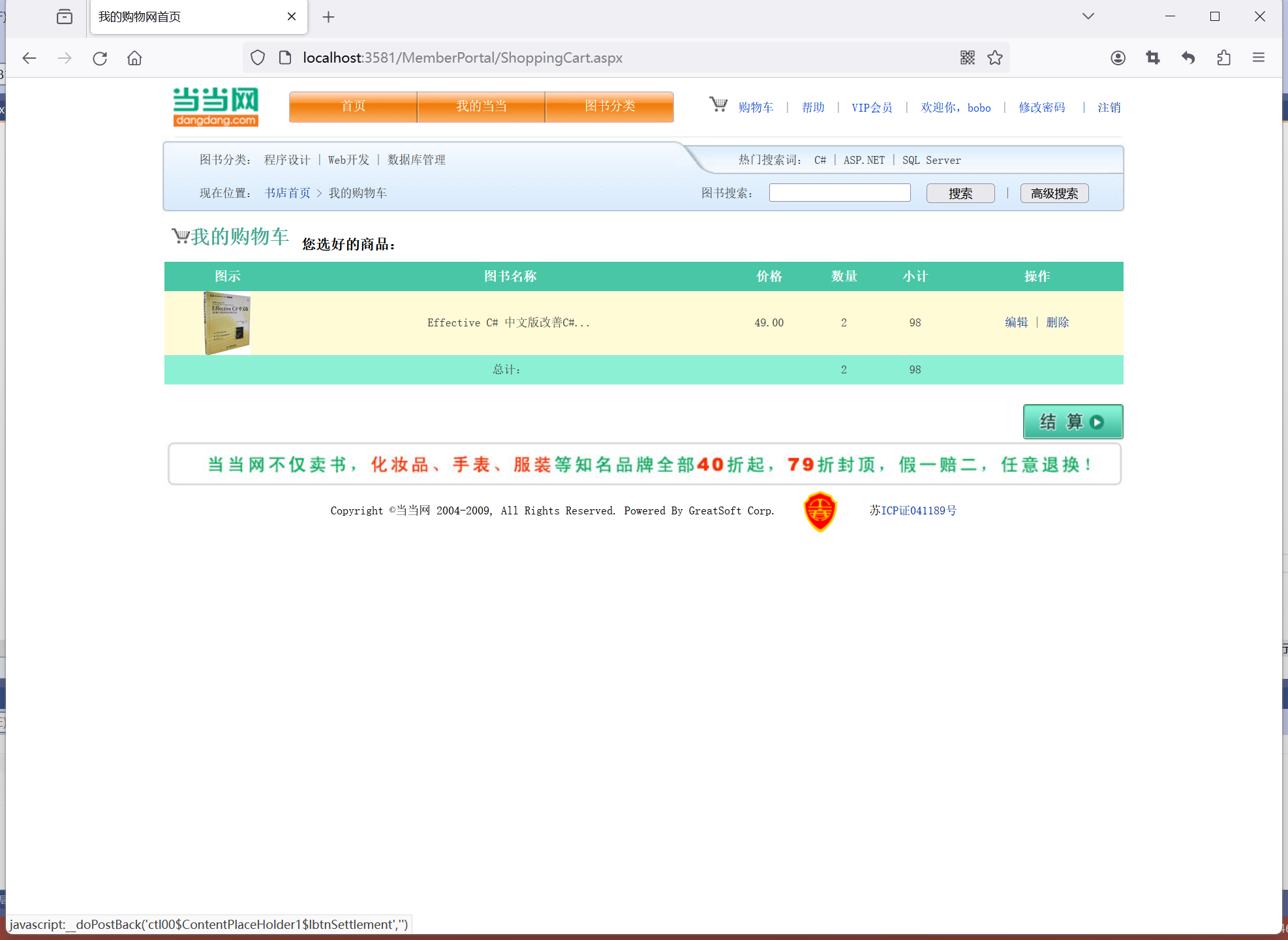Click the Effective C# book cover thumbnail
The height and width of the screenshot is (940, 1288).
(227, 322)
